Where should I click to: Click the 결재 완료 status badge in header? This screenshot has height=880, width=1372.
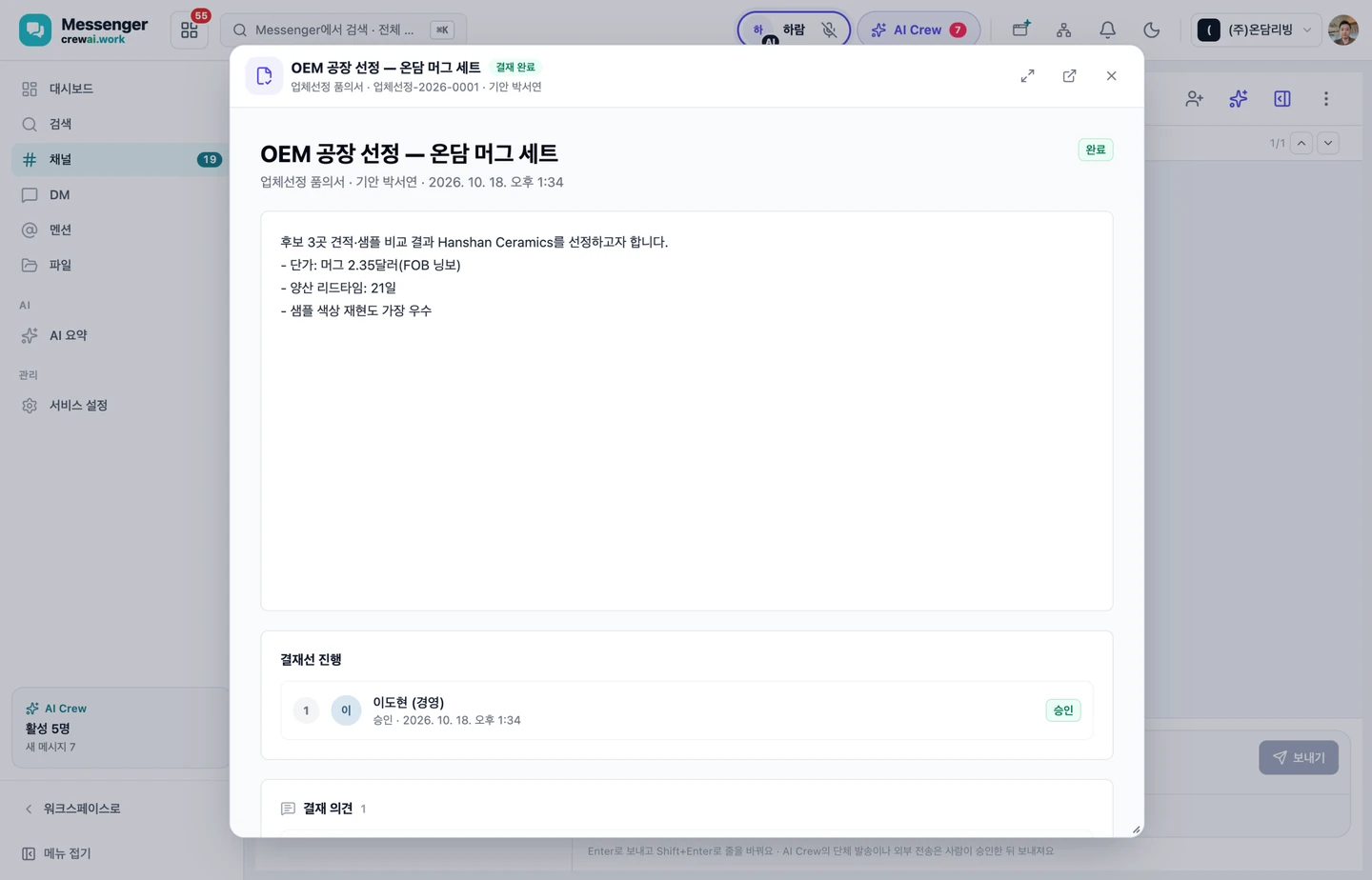coord(515,67)
